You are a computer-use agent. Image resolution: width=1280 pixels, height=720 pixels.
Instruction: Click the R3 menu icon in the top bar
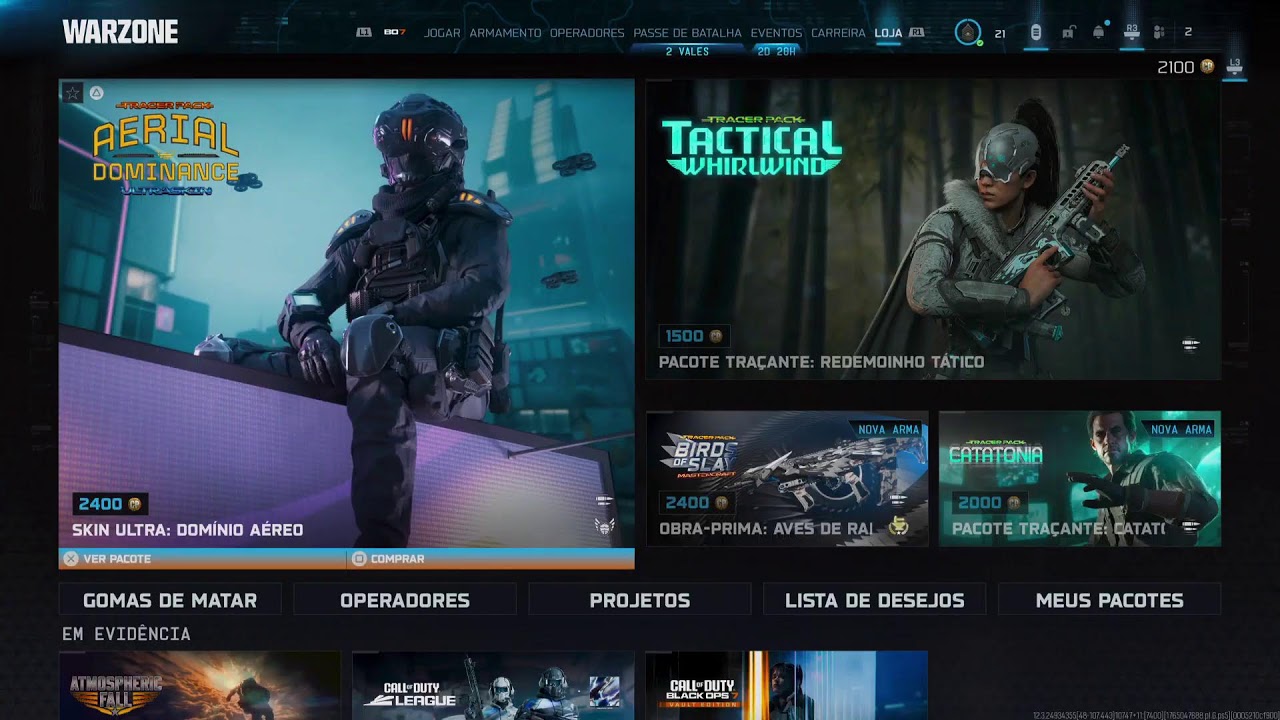1132,33
